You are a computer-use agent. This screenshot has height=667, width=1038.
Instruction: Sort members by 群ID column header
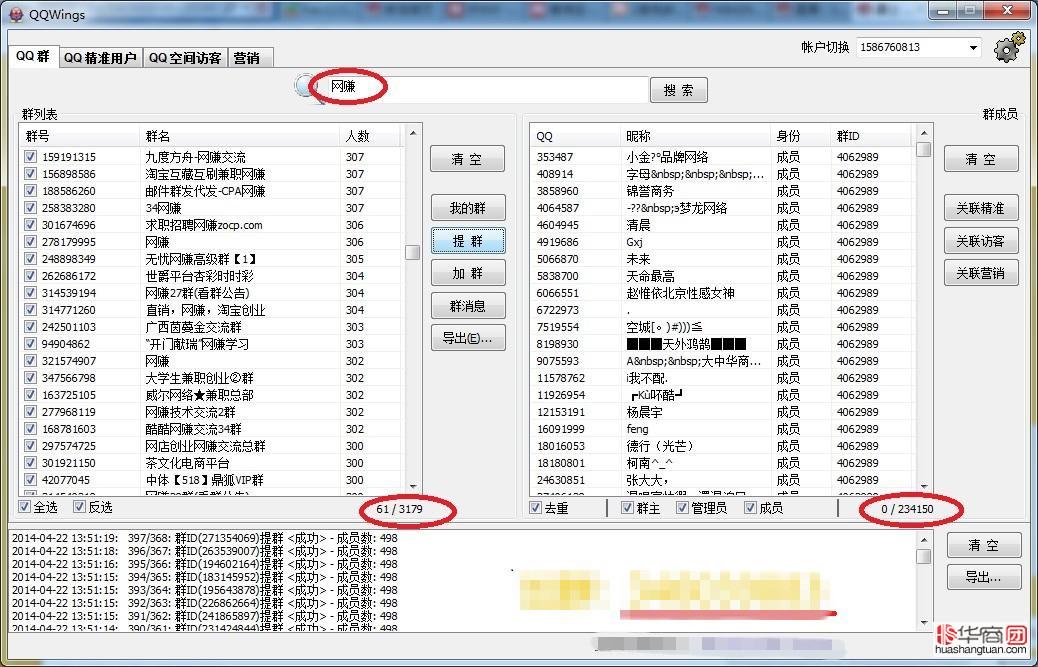coord(871,136)
